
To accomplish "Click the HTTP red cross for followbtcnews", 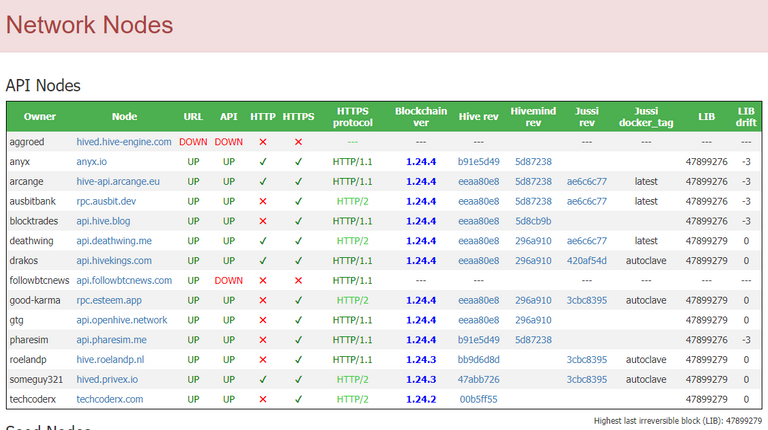I will 263,281.
